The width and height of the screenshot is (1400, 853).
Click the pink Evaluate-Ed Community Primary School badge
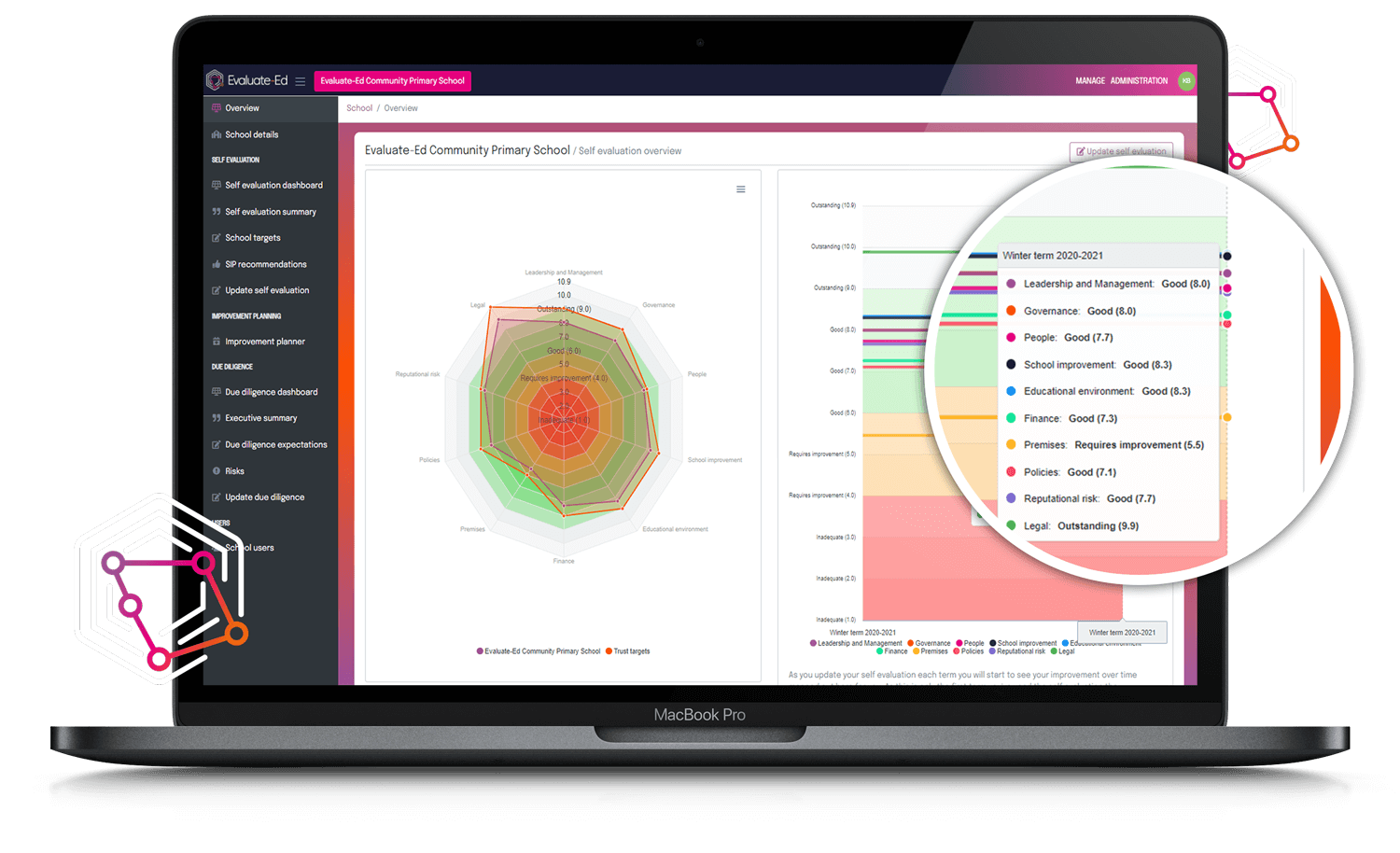pos(393,81)
